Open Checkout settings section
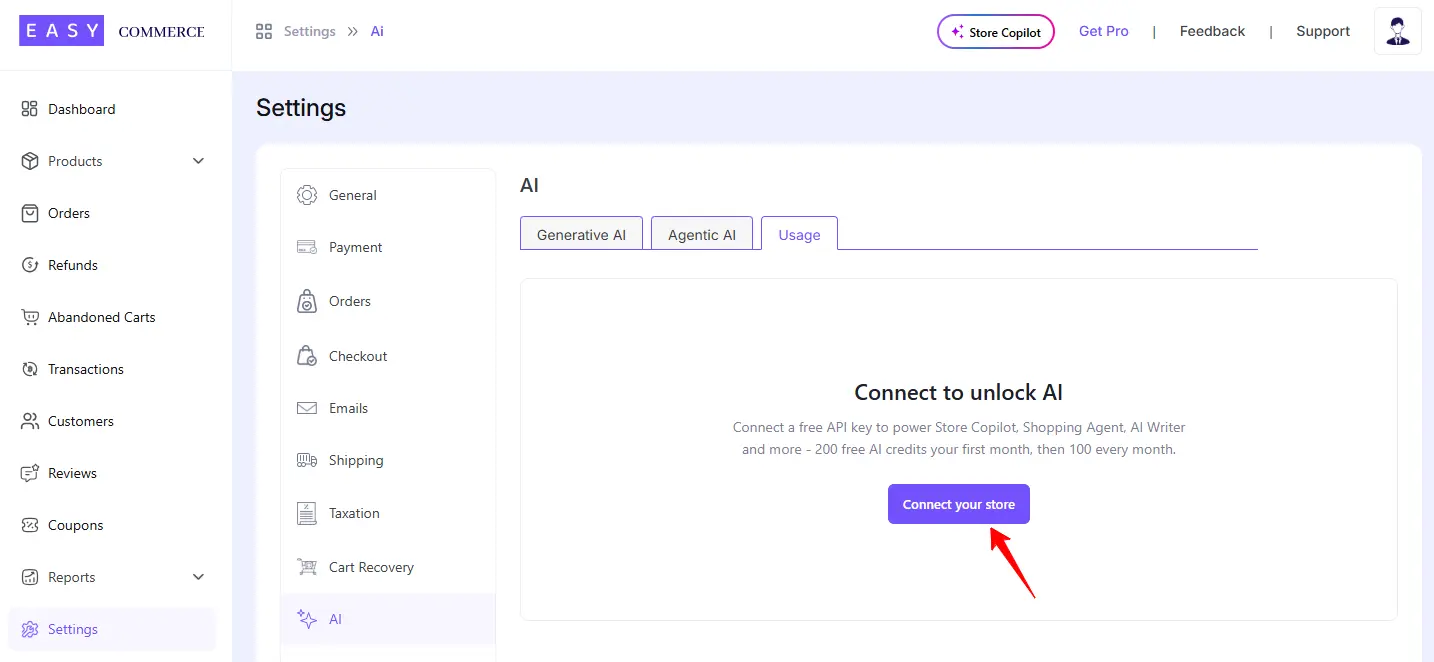 click(388, 356)
